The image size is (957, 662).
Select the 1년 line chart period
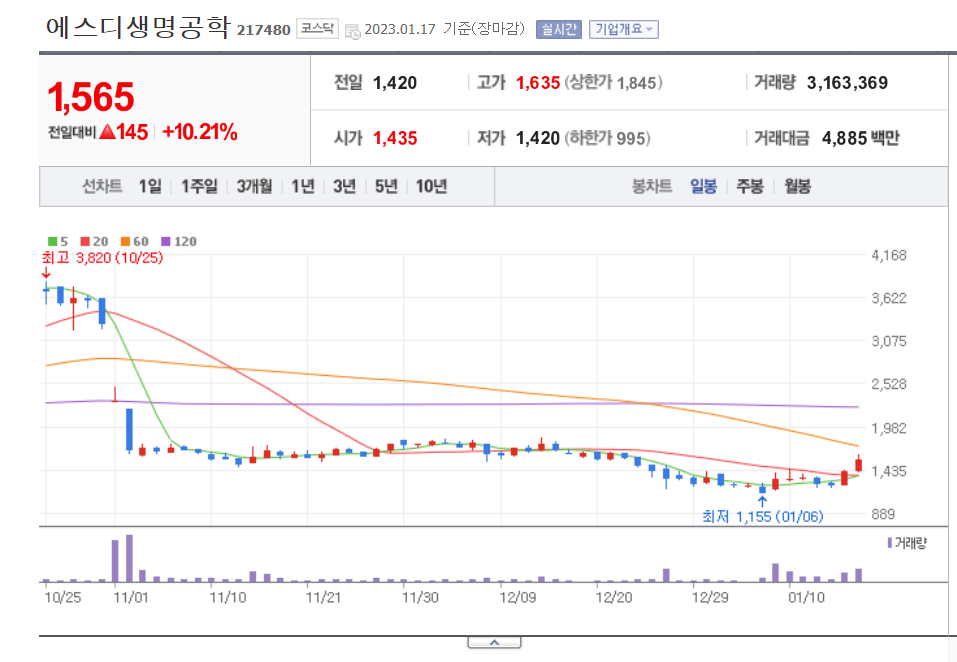[x=302, y=186]
